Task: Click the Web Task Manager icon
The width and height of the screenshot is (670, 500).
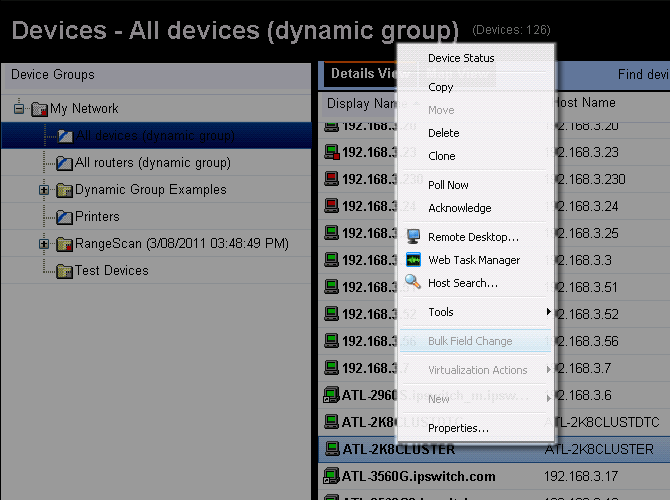Action: click(x=413, y=259)
